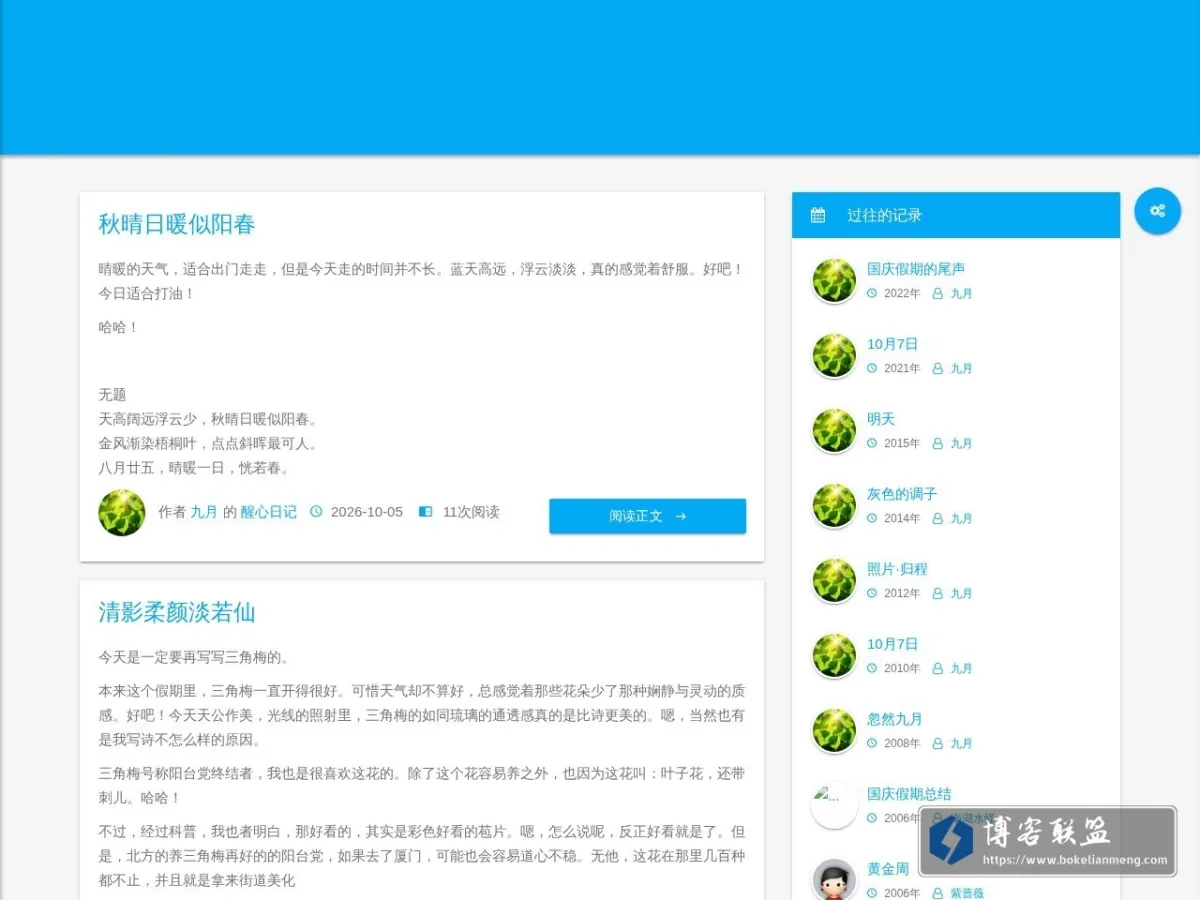Open sidebar entry 灰色的调子

[x=902, y=494]
